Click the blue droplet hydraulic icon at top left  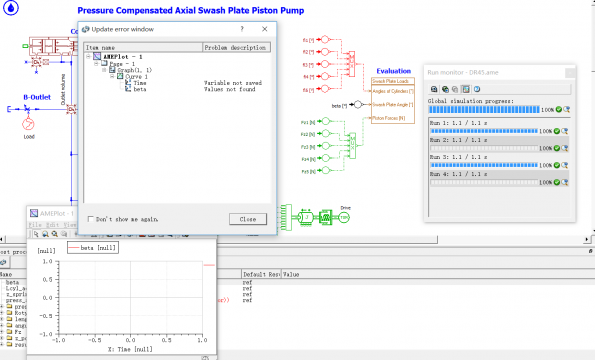click(x=11, y=8)
